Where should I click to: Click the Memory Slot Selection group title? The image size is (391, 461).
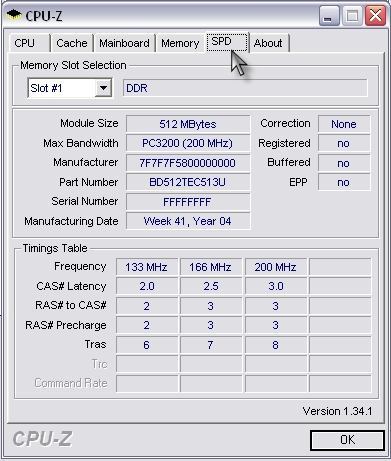point(73,65)
